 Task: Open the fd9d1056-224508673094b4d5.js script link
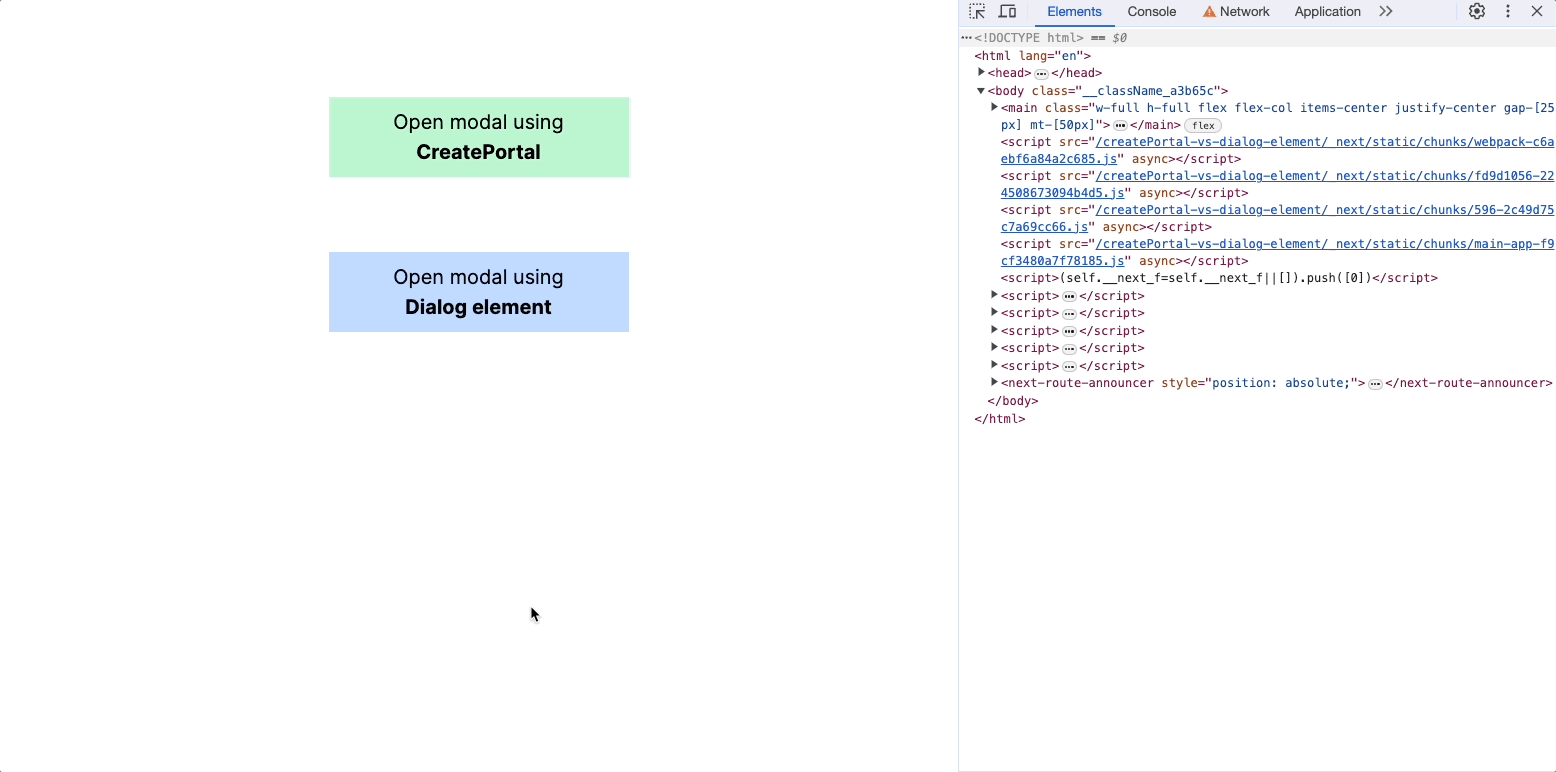coord(1275,184)
